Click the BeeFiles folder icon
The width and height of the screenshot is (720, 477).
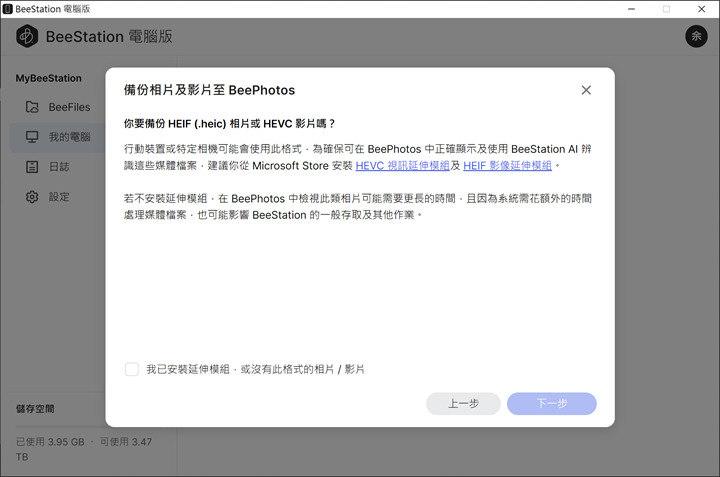pos(32,107)
